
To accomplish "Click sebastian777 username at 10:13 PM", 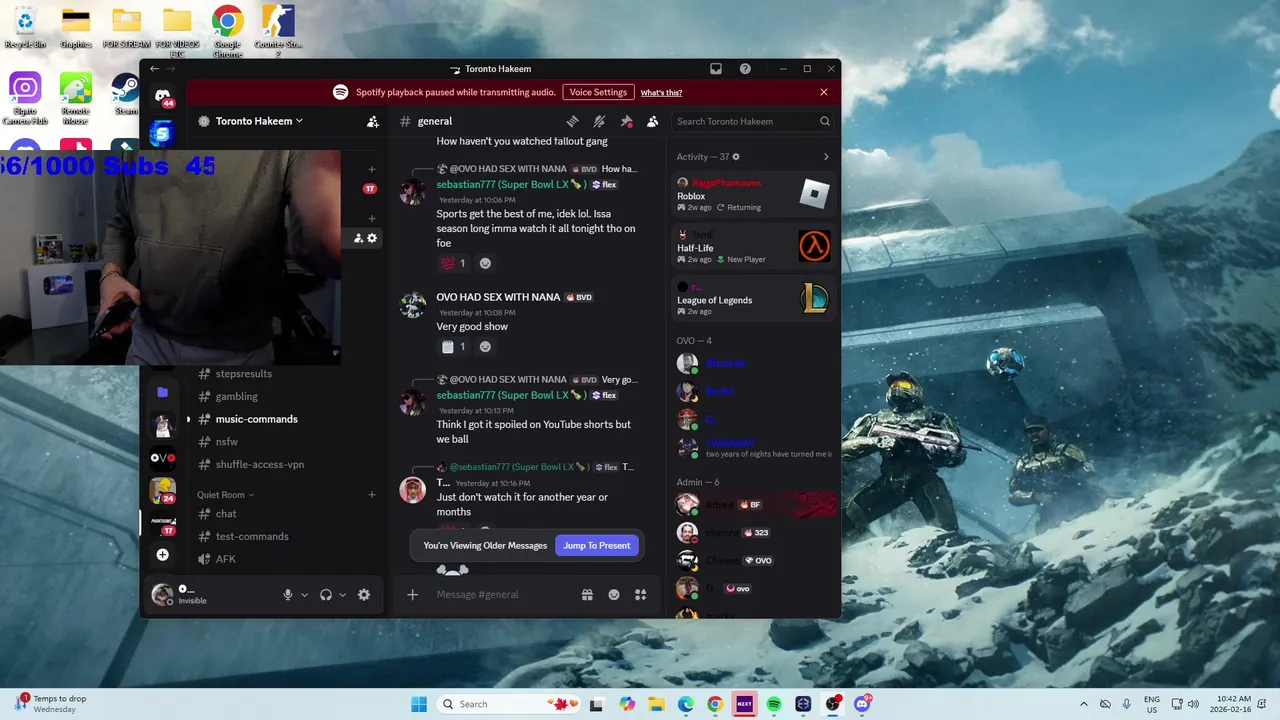I will click(x=511, y=395).
